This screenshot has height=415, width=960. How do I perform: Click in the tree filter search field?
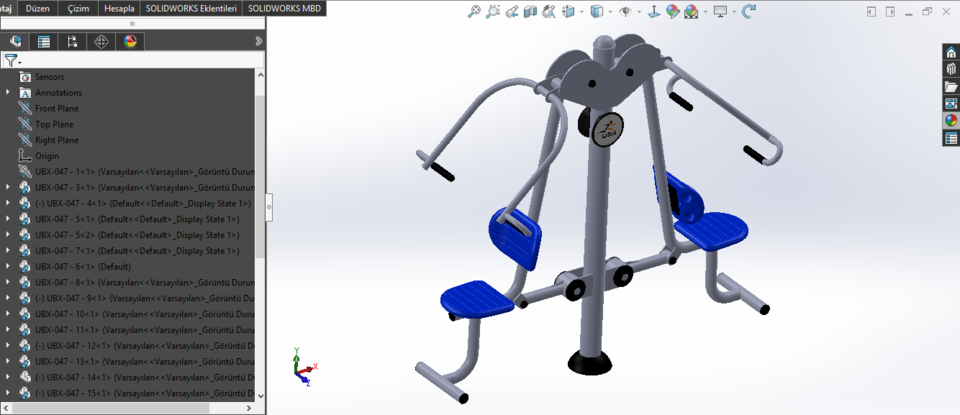(144, 60)
